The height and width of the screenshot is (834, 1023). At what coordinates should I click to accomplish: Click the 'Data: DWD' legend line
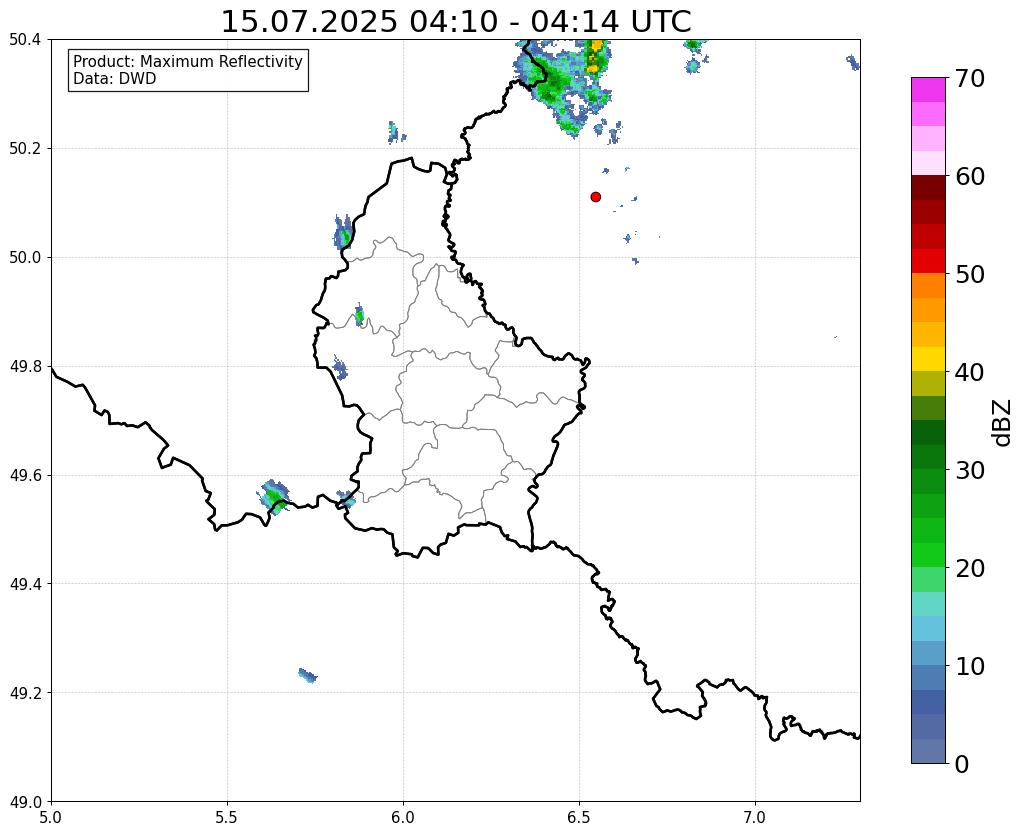115,79
